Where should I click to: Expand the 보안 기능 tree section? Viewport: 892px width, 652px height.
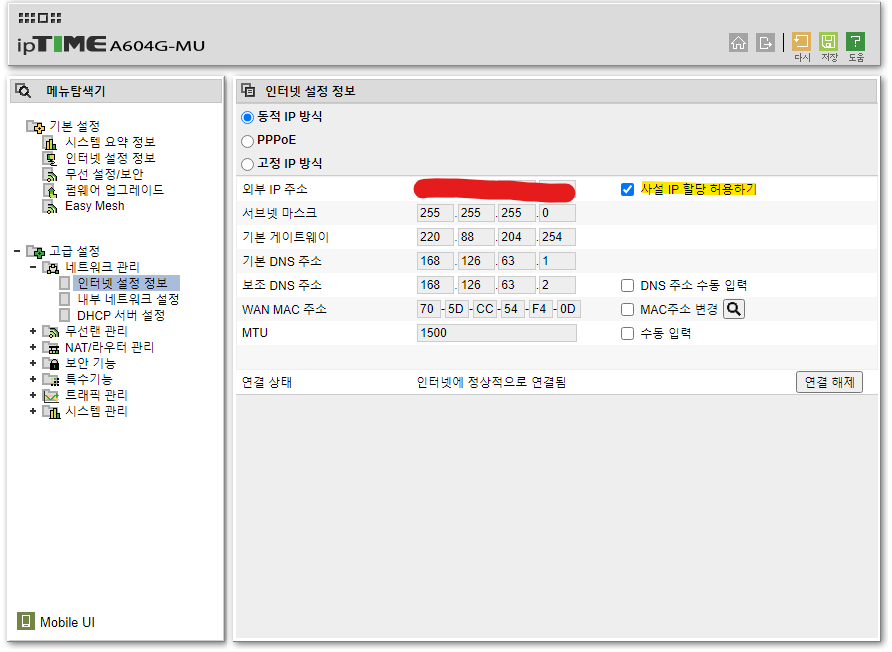tap(32, 362)
